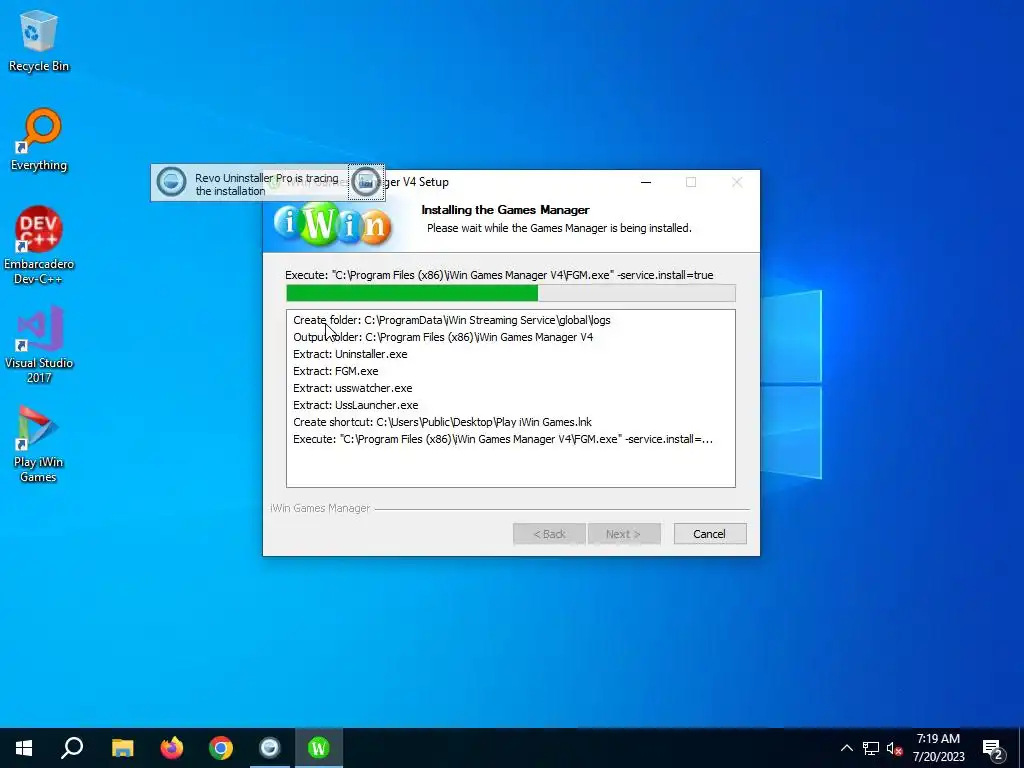Open the Windows Start menu
The image size is (1024, 768).
point(24,748)
